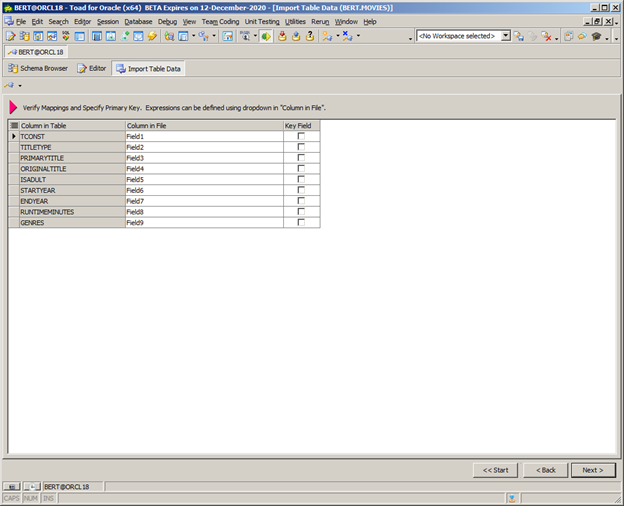Click the BERT@ORCL18 label in status bar
Screen dimensions: 624x506
[66, 486]
